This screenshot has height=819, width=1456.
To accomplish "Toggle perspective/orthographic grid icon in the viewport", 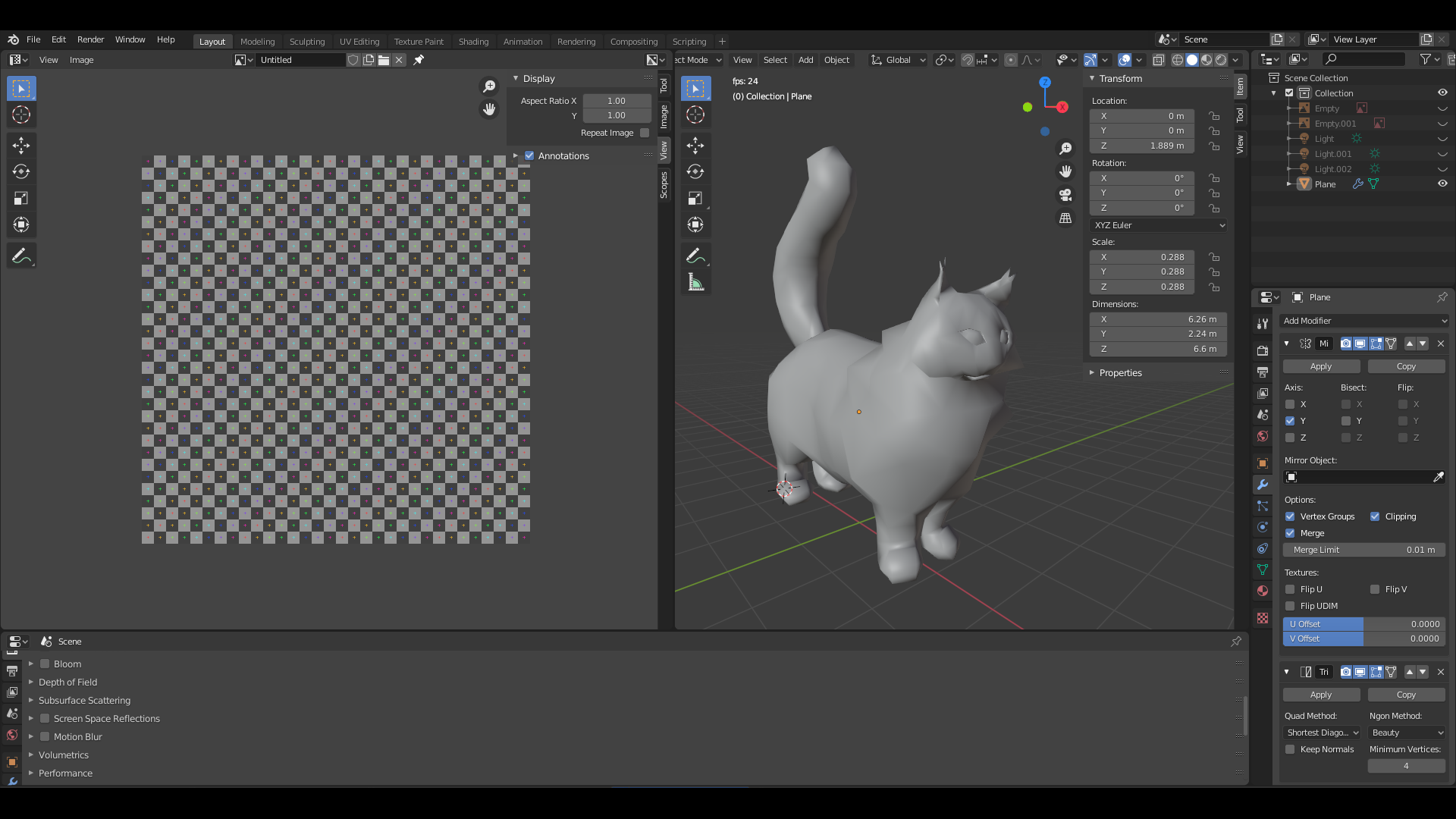I will (1065, 218).
